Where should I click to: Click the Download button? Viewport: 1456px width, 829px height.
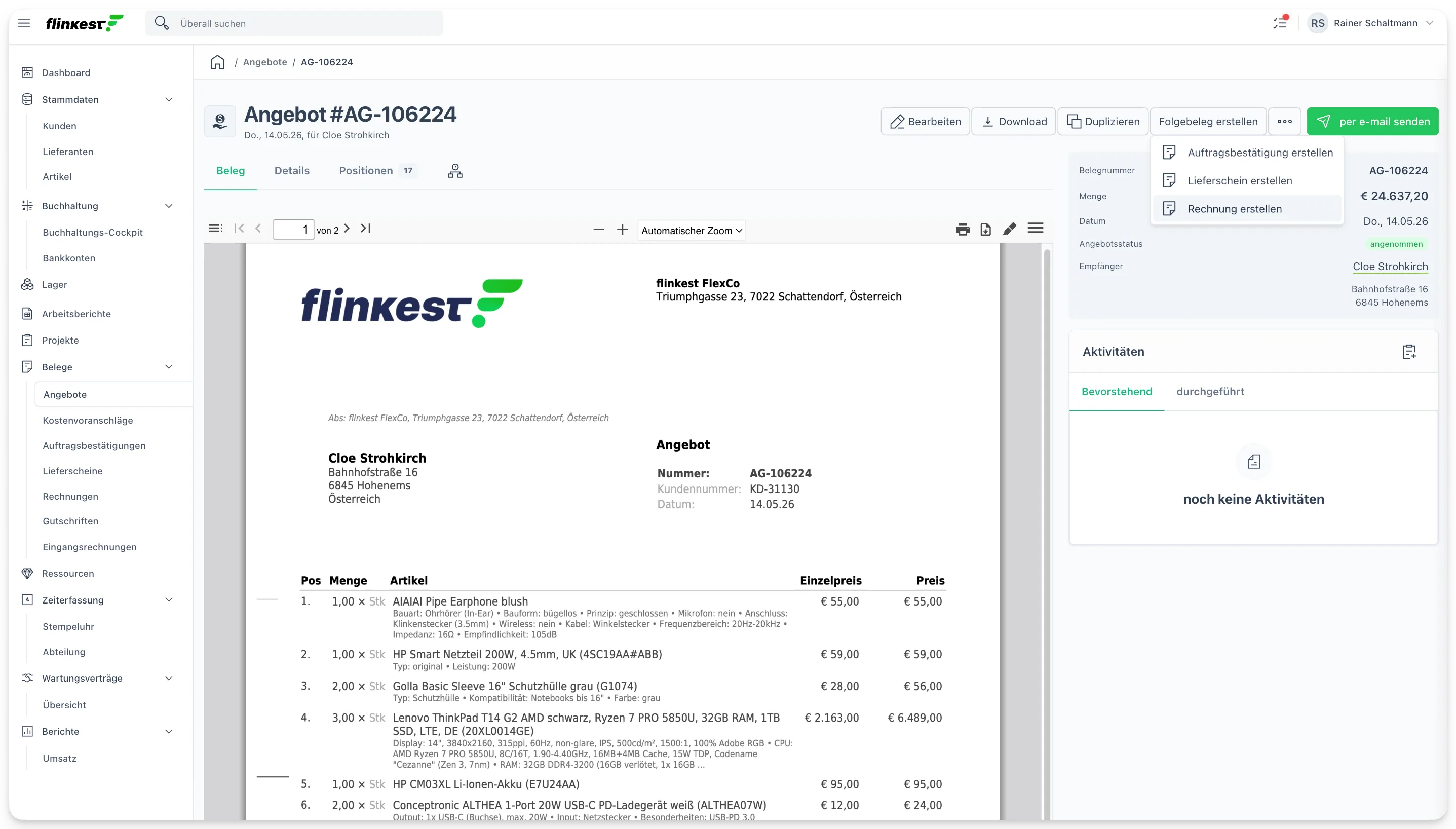(1013, 121)
